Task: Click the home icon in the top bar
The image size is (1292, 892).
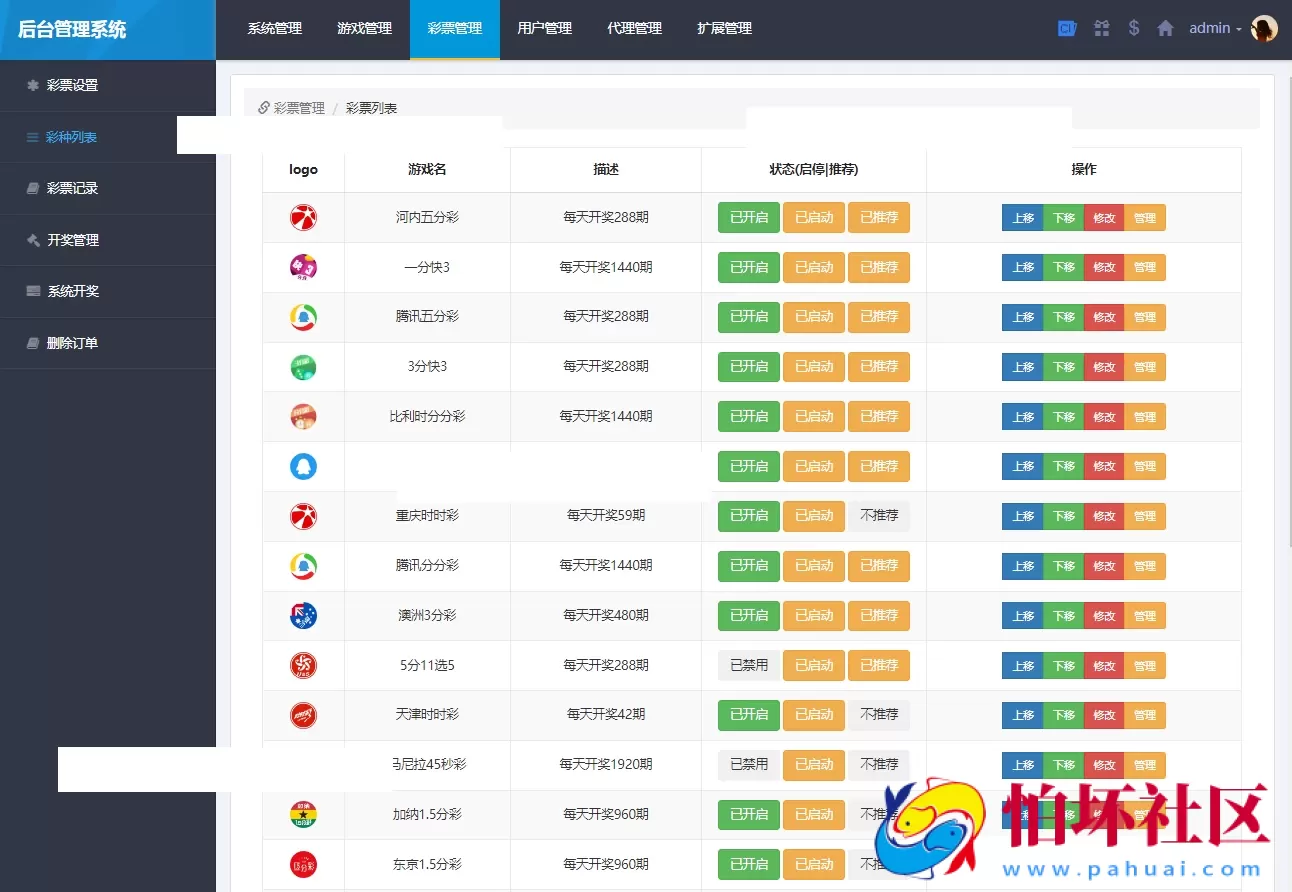Action: (x=1165, y=28)
